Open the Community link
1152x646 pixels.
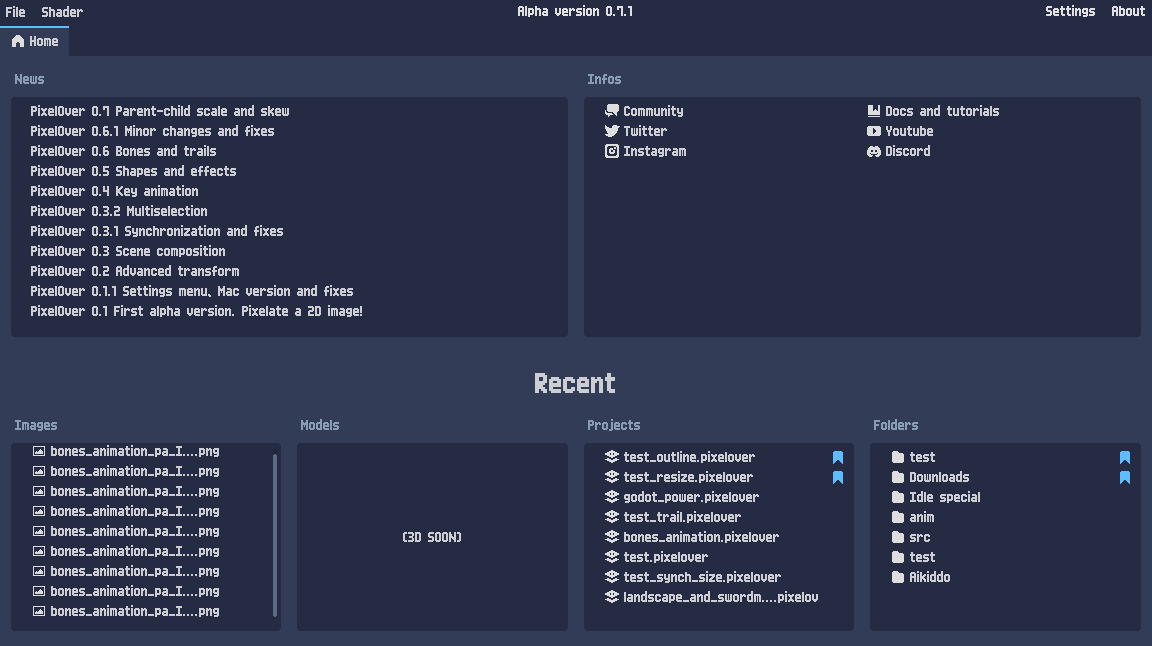click(x=653, y=111)
